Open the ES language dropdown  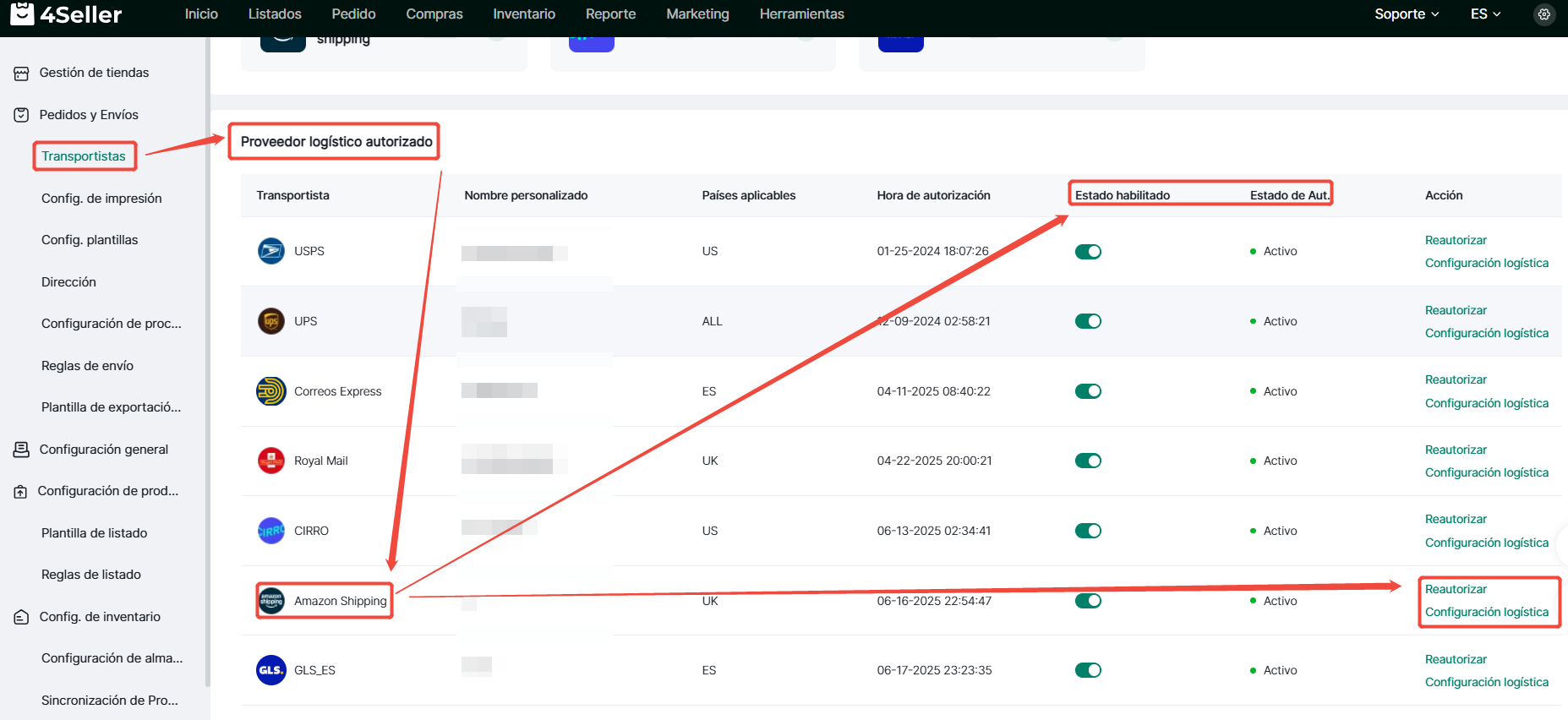[x=1485, y=14]
